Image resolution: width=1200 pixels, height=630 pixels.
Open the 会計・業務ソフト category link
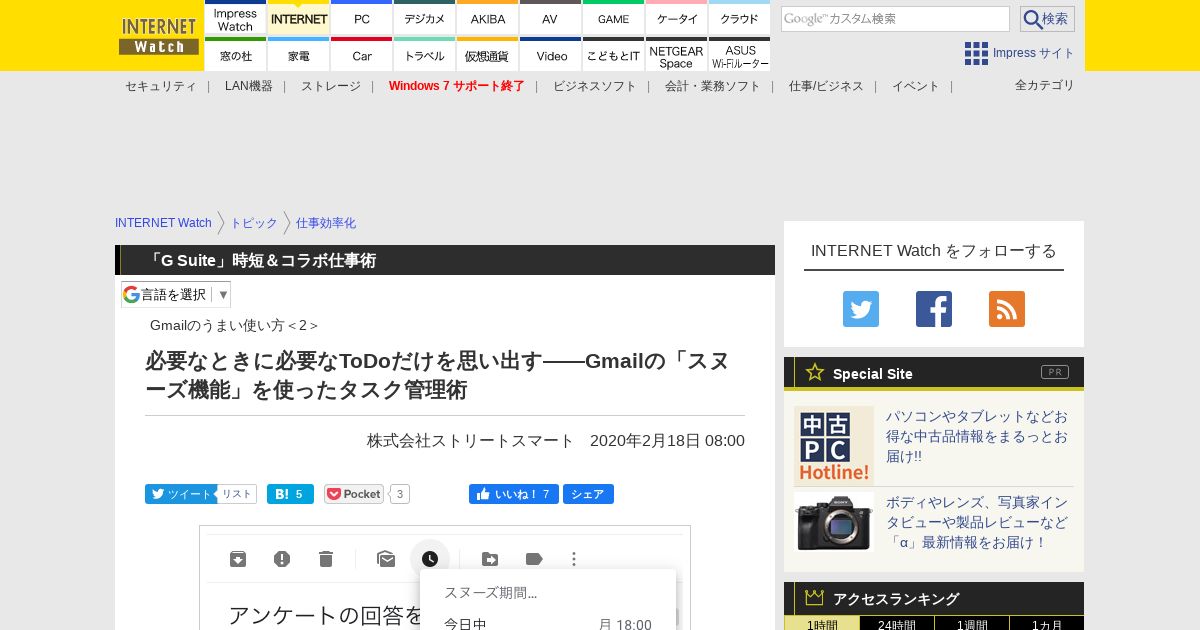(713, 86)
